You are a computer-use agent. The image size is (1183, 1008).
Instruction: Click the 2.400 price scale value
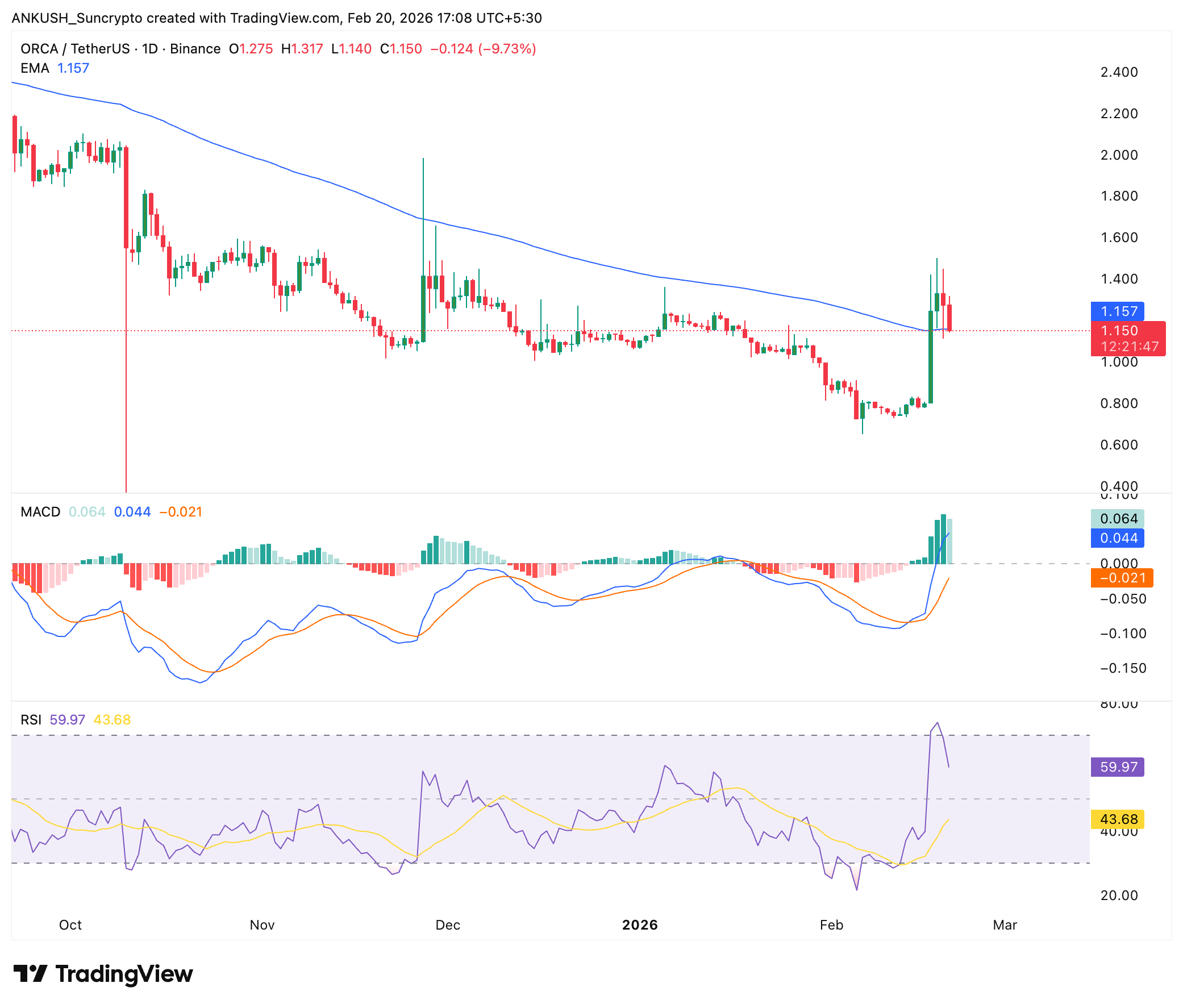click(x=1120, y=73)
